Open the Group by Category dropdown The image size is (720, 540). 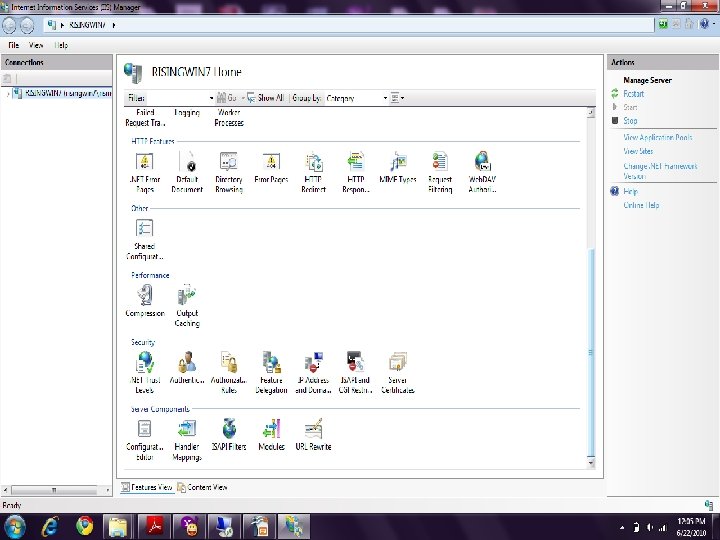[385, 98]
